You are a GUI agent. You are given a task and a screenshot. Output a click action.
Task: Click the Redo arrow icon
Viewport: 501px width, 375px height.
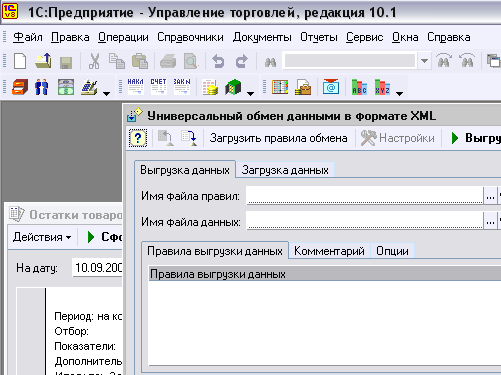point(242,62)
